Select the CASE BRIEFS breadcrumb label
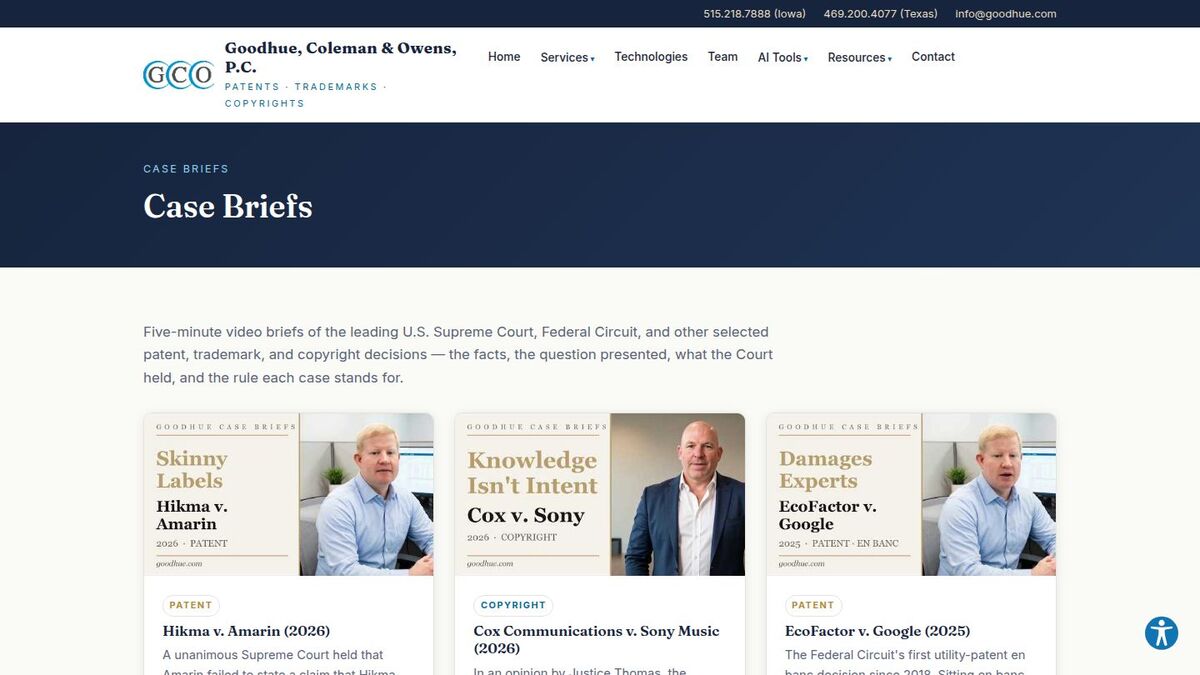 click(186, 169)
